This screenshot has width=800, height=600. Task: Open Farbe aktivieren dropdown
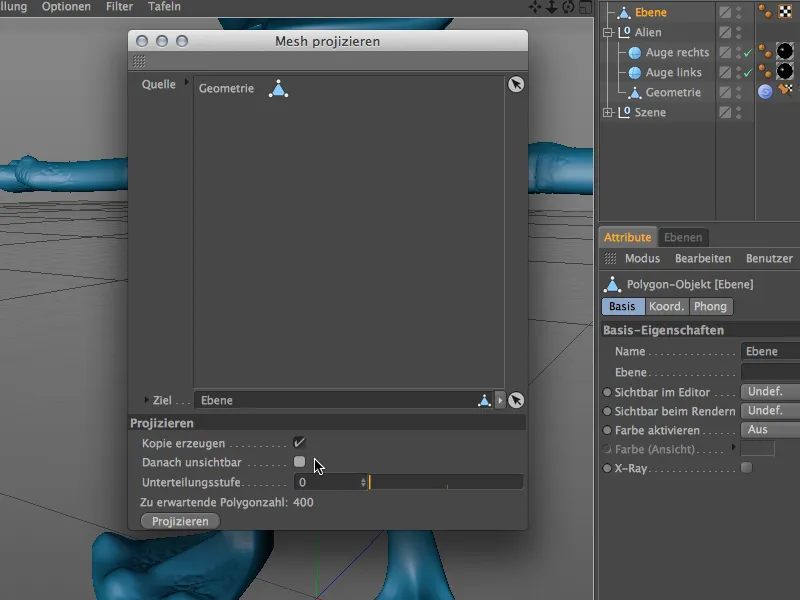tap(770, 430)
